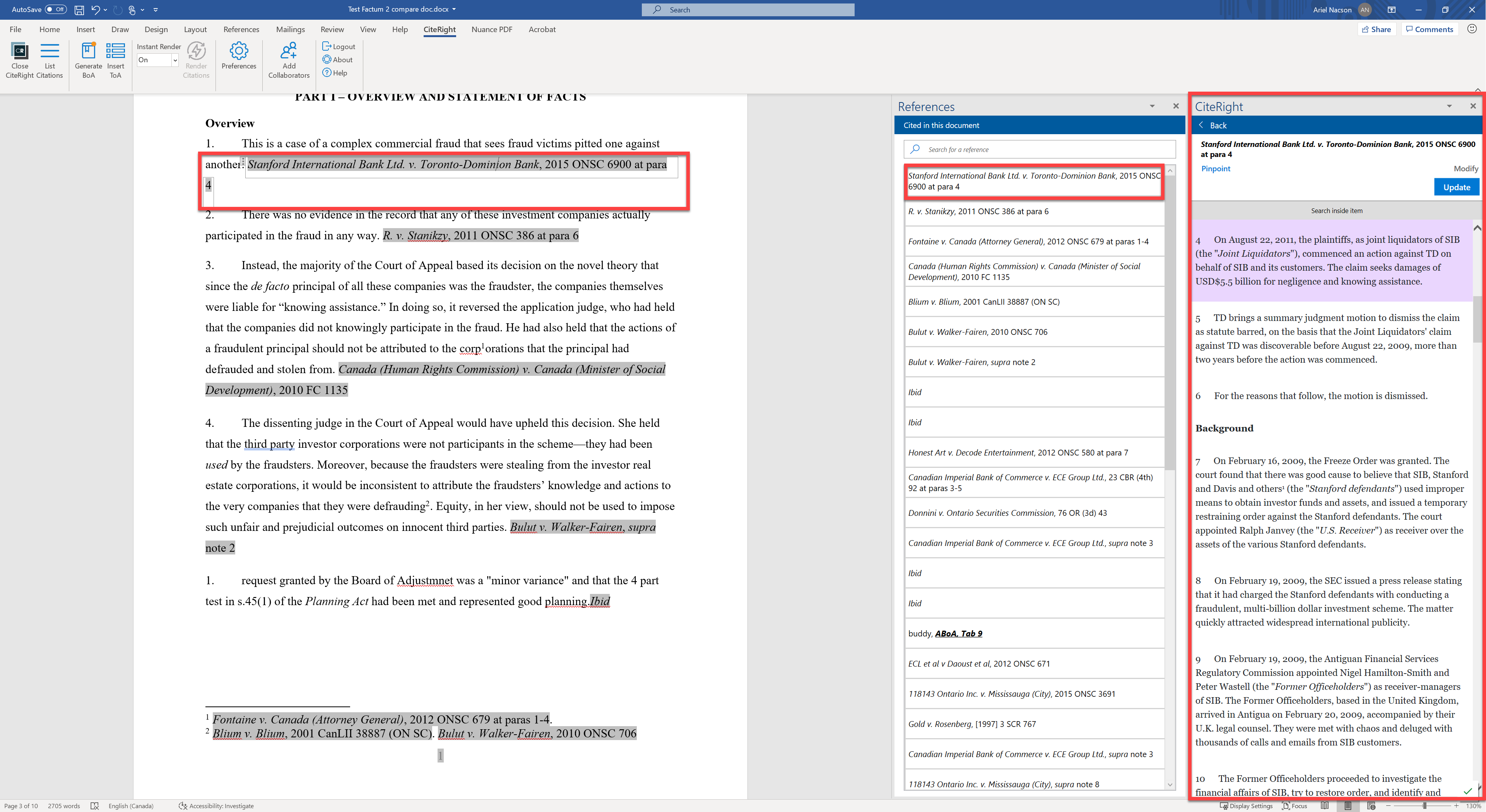Close the CiteRight pane
This screenshot has width=1486, height=812.
pos(1473,106)
